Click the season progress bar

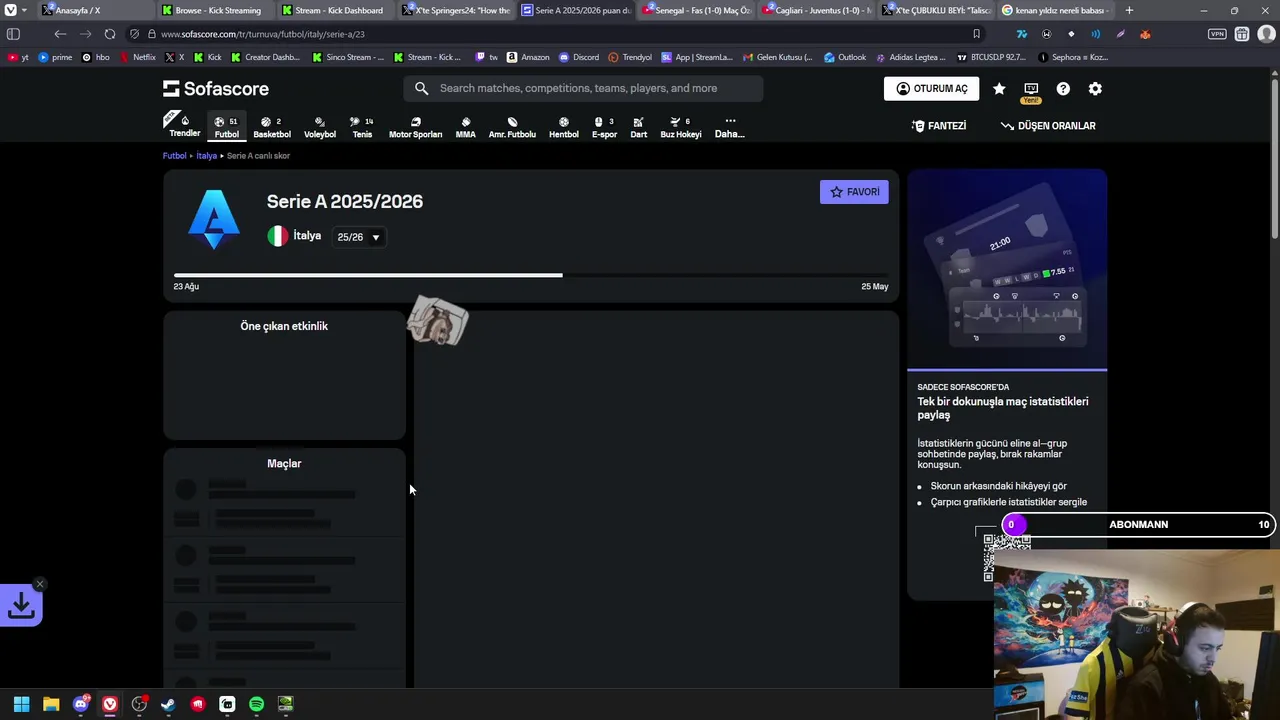[531, 275]
